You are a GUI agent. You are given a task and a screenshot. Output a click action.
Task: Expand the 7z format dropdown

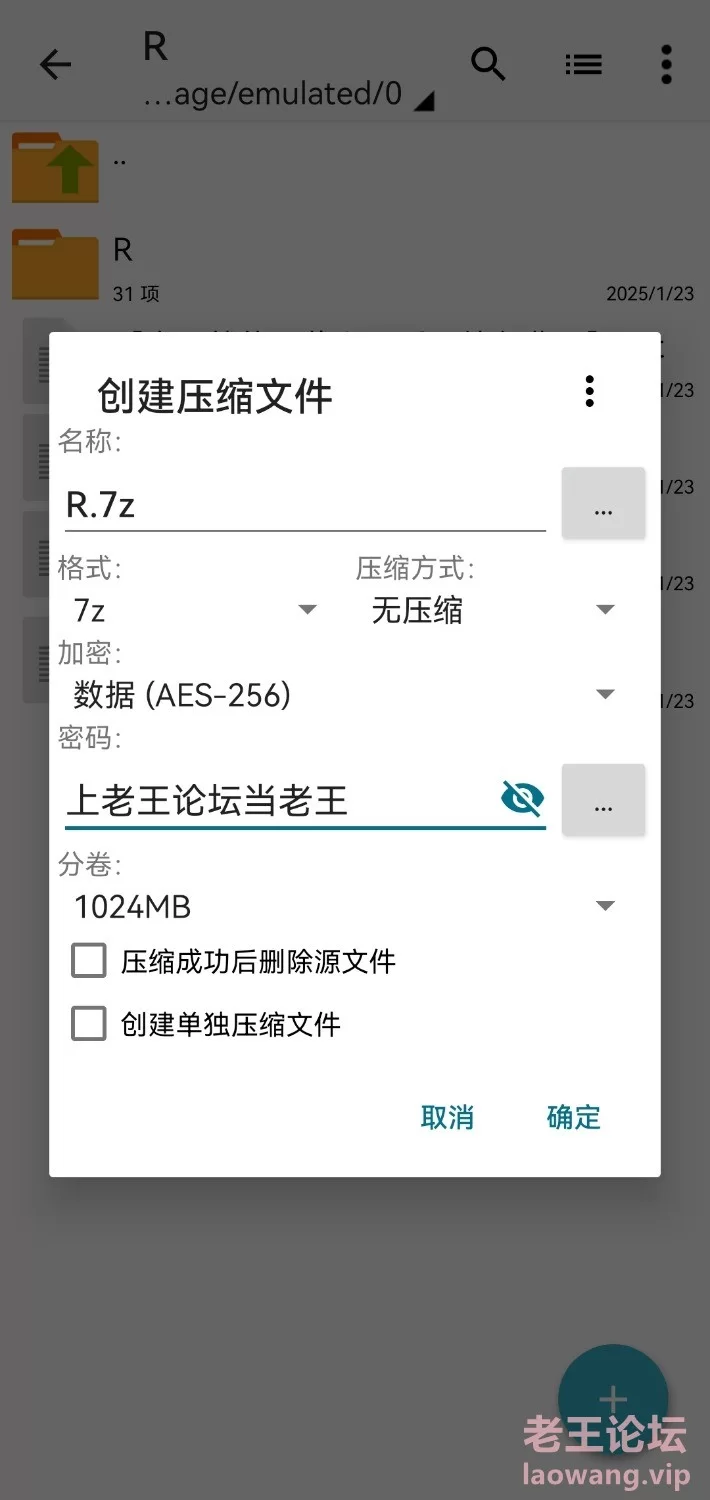coord(195,609)
